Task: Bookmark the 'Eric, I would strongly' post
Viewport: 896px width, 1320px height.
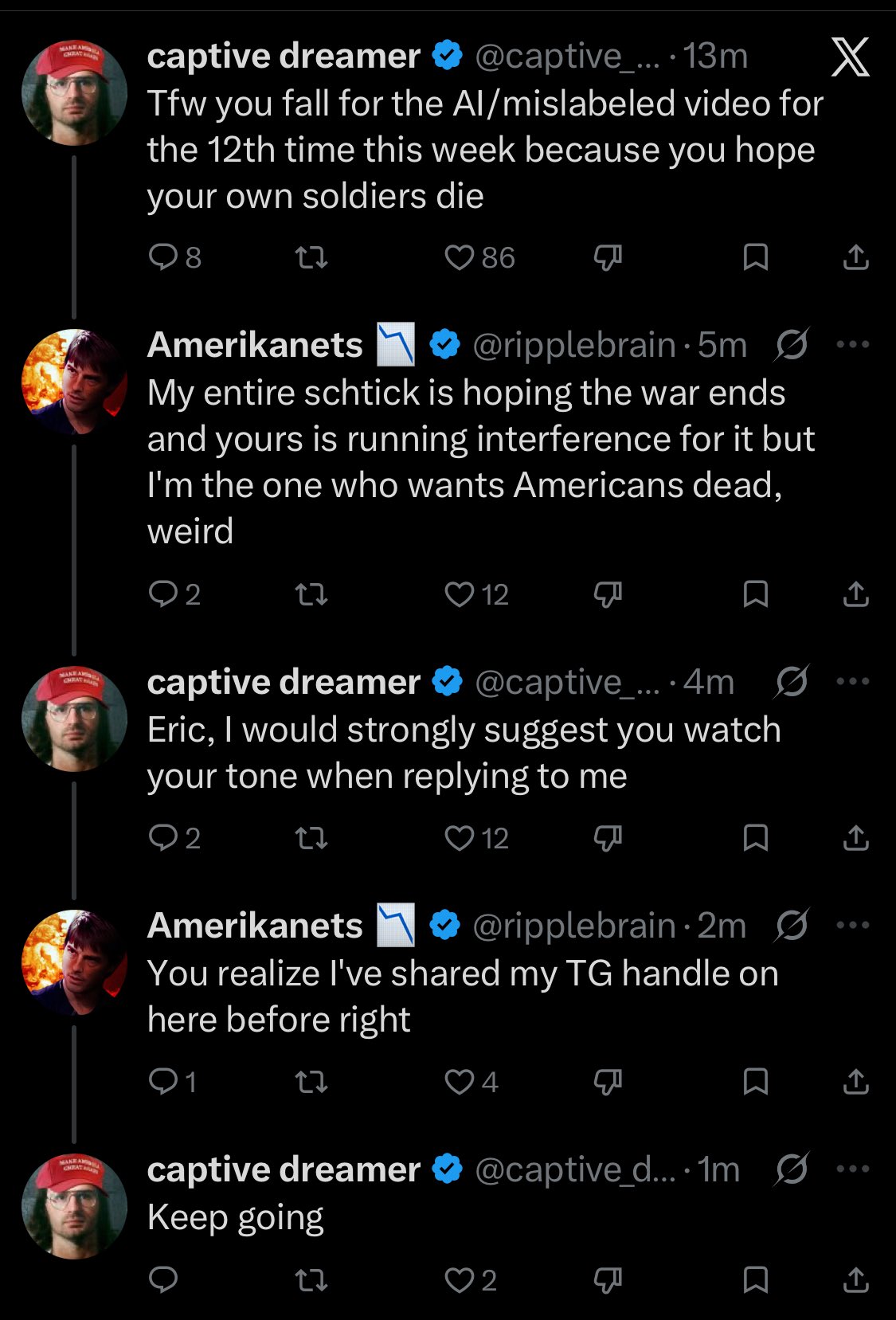Action: pyautogui.click(x=755, y=838)
